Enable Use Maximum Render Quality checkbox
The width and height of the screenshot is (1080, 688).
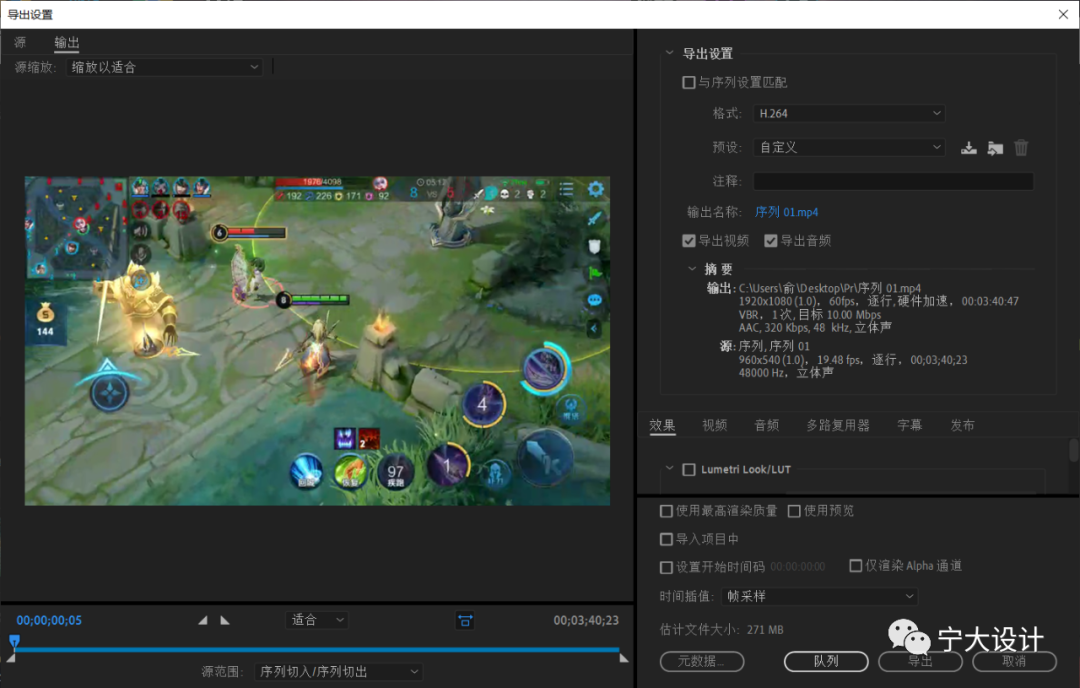click(x=666, y=511)
